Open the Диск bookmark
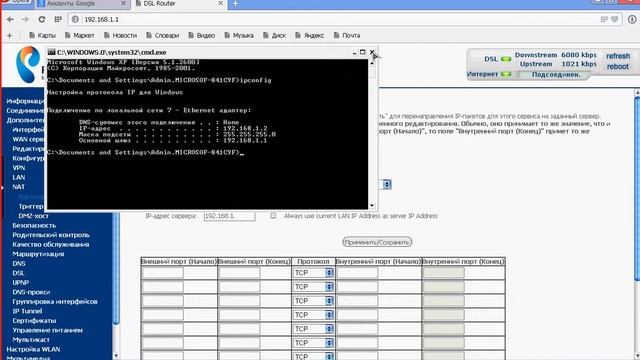This screenshot has width=640, height=360. pos(274,36)
